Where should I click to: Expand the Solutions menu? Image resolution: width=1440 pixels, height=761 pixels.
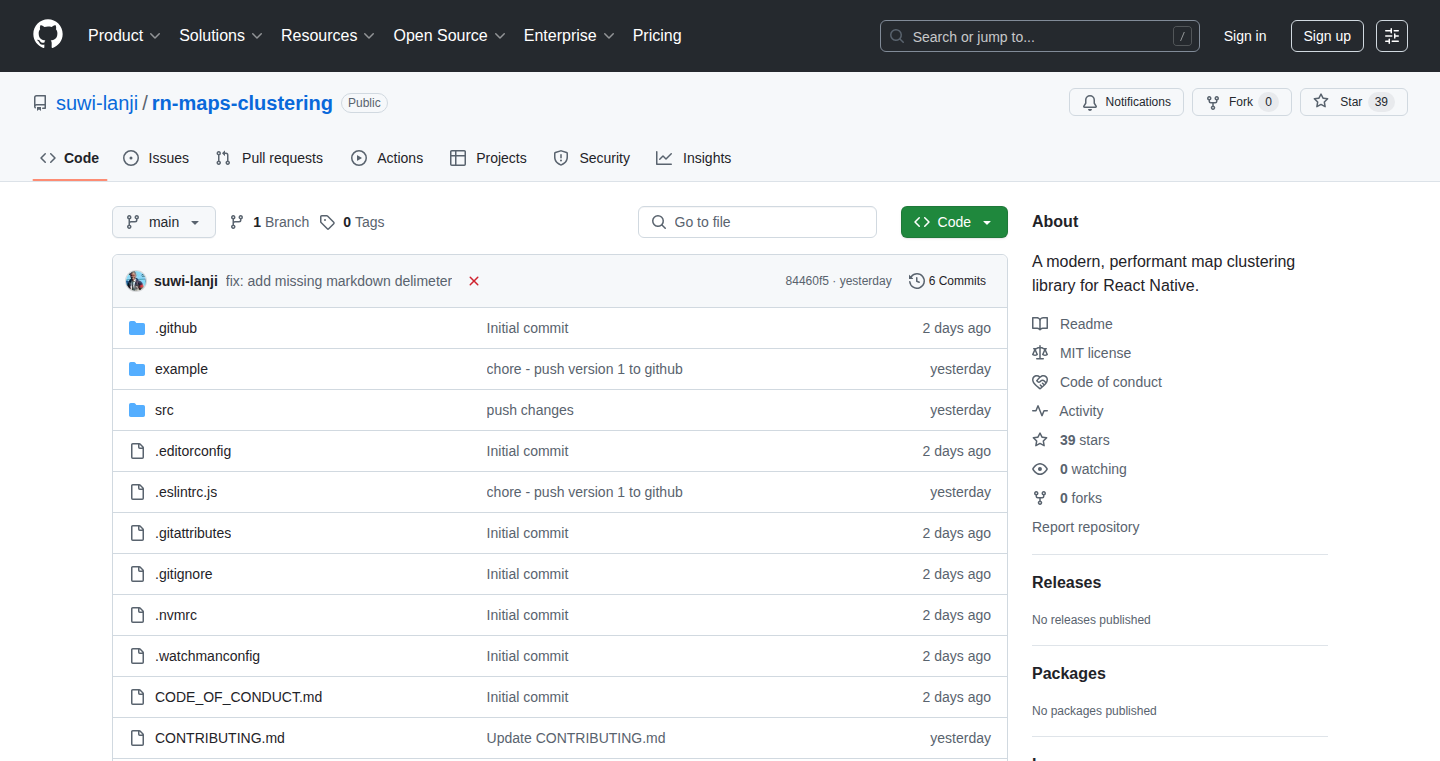[x=221, y=35]
